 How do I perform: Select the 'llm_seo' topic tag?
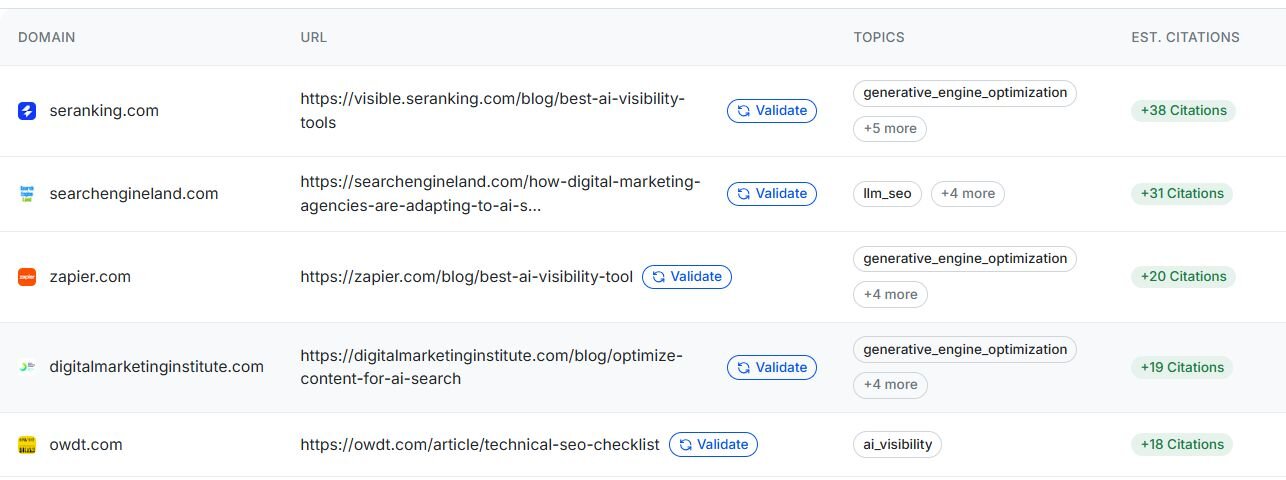coord(887,194)
